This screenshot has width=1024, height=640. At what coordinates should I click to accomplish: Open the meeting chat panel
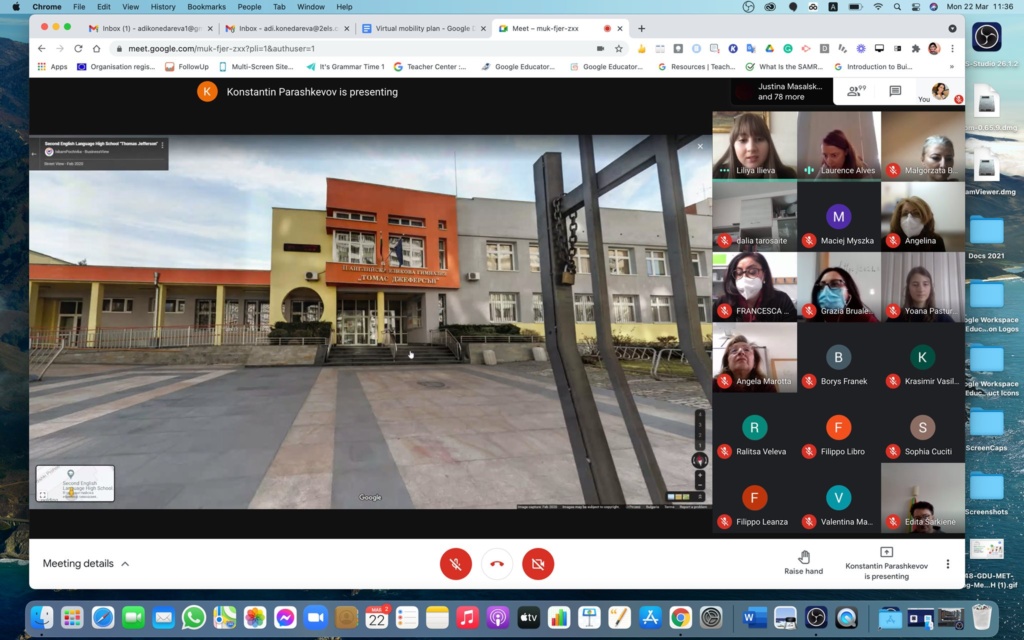pyautogui.click(x=895, y=91)
